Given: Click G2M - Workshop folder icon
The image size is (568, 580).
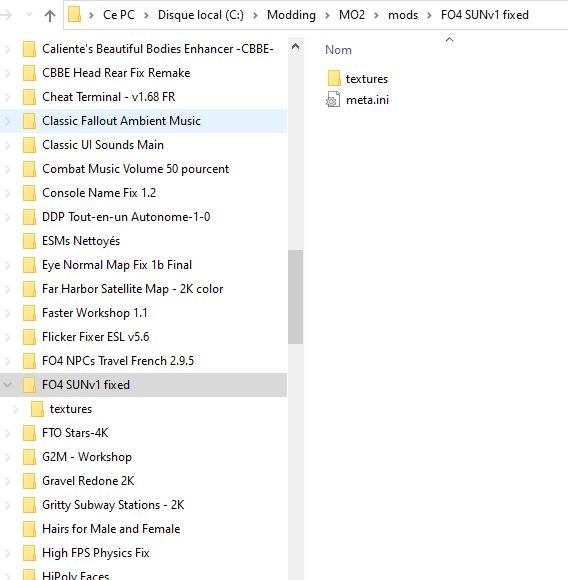Looking at the screenshot, I should (29, 457).
